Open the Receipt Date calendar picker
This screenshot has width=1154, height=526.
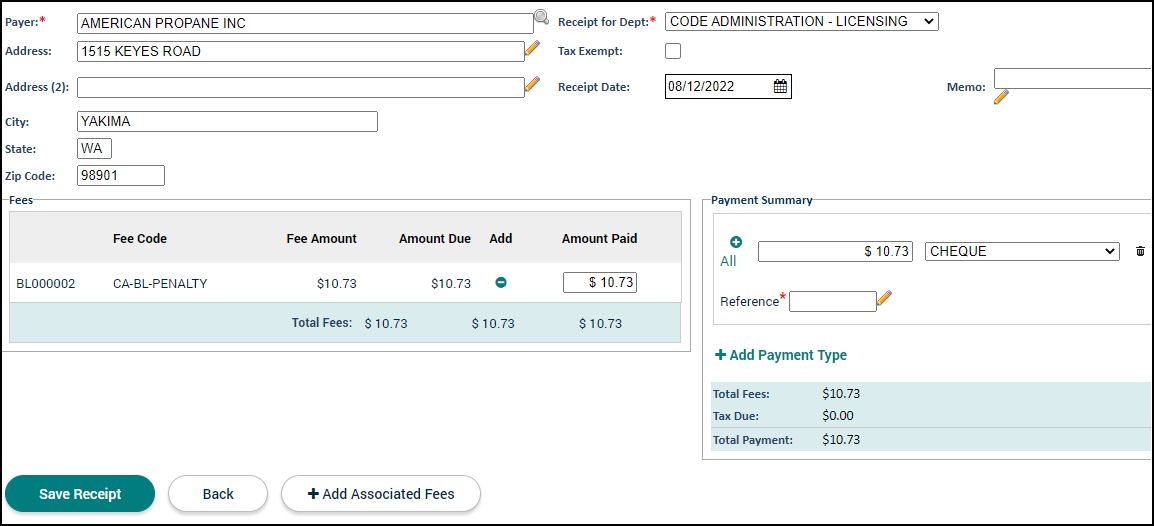pyautogui.click(x=780, y=86)
